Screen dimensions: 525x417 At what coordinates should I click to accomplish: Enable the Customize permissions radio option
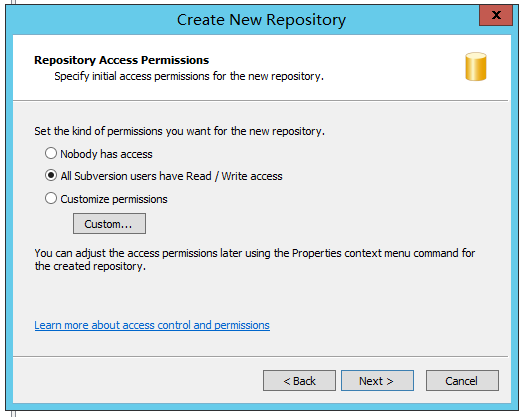[x=51, y=198]
